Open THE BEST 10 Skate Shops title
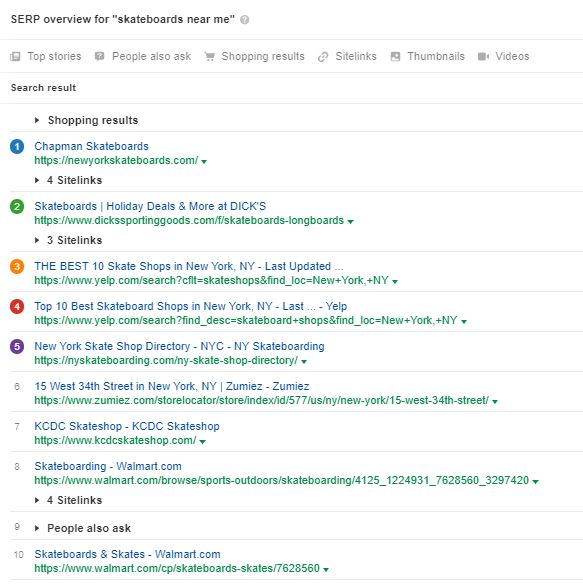The image size is (583, 587). 189,266
